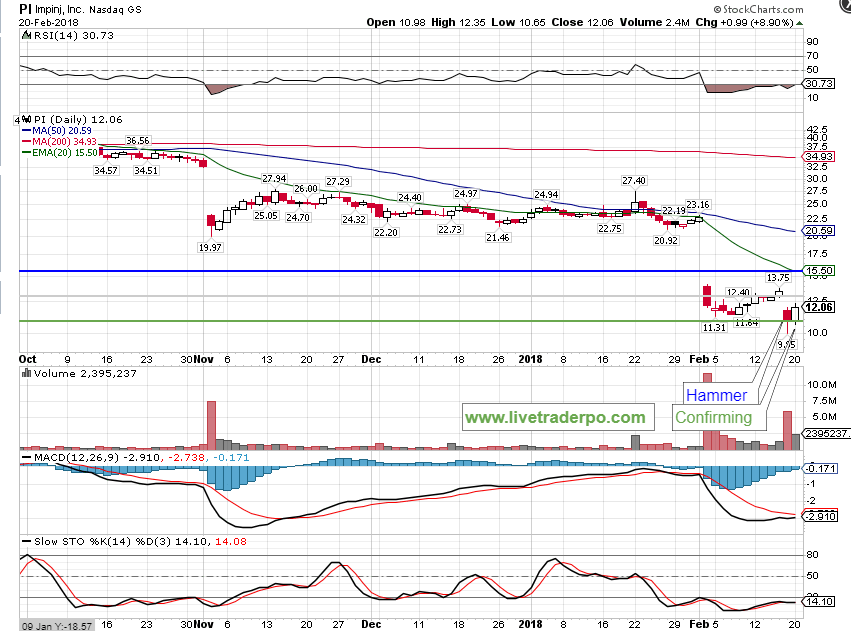
Task: Click the 34.93 MA(200) axis tag
Action: [818, 157]
